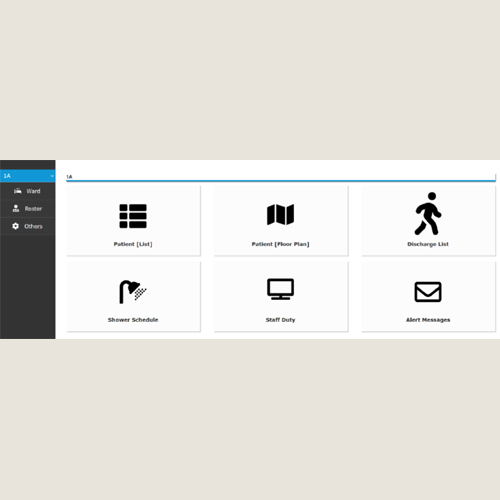Open the Patient [List] grid icon
Viewport: 500px width, 500px height.
click(x=133, y=216)
